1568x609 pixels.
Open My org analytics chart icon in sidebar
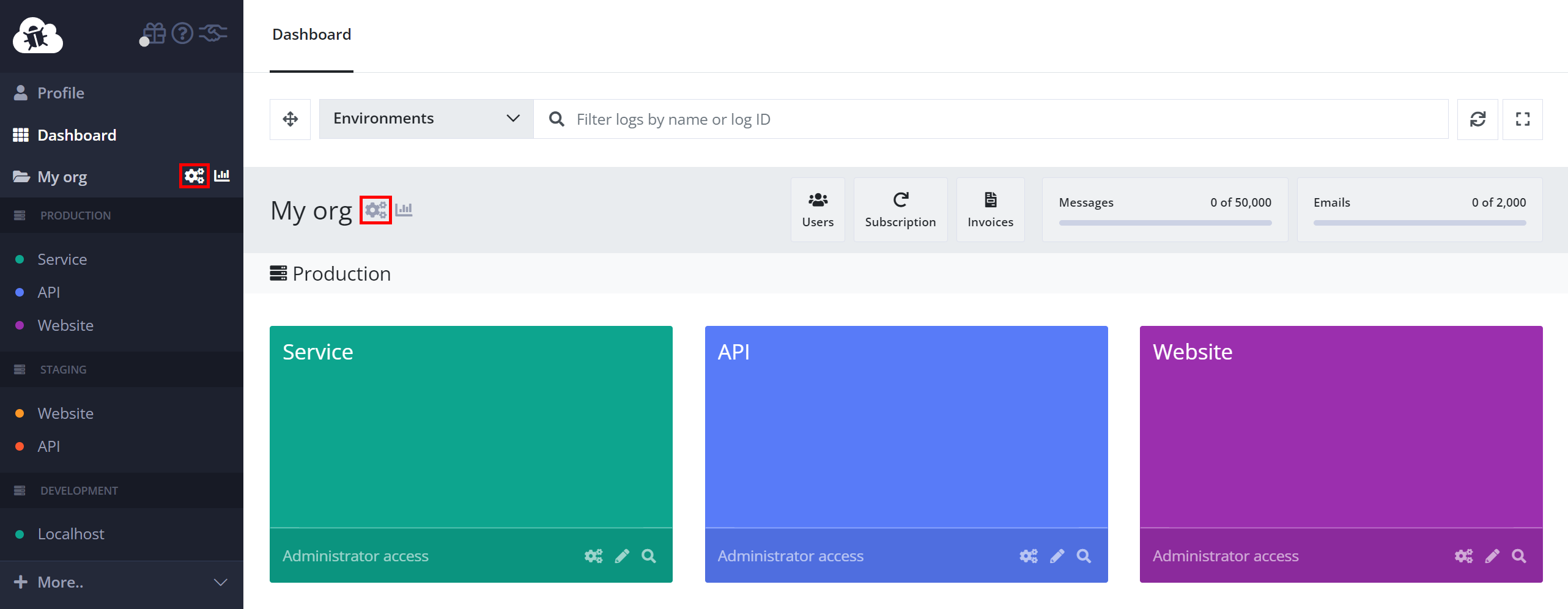click(x=222, y=175)
